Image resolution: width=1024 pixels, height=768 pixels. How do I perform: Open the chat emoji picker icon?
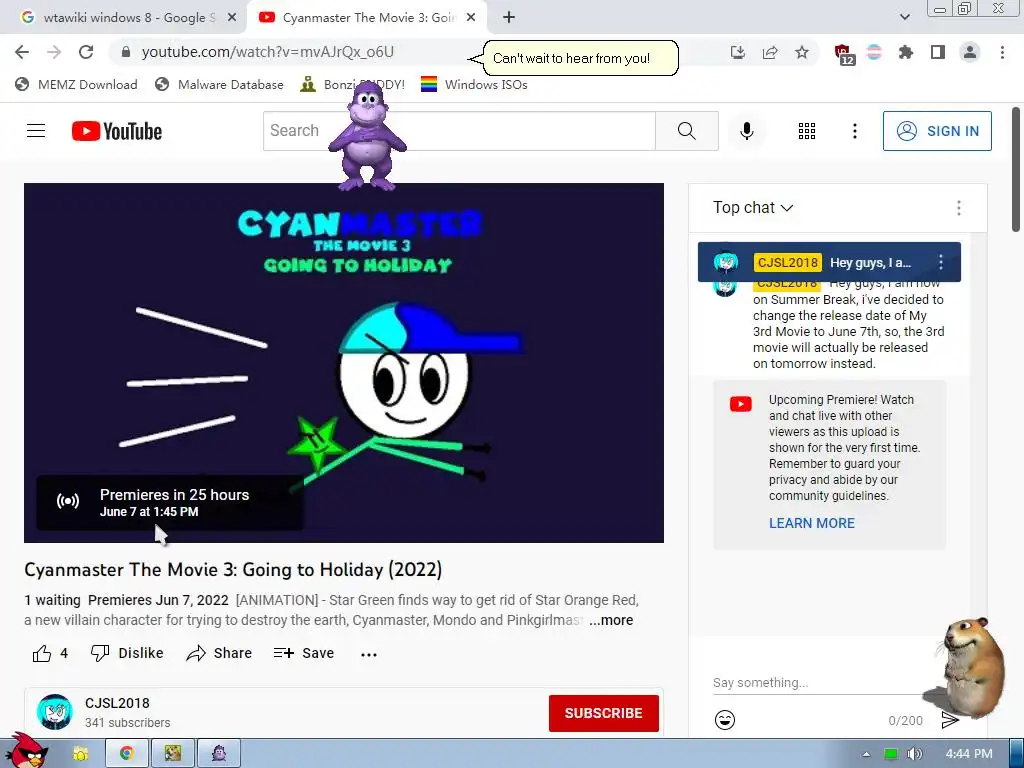(725, 720)
